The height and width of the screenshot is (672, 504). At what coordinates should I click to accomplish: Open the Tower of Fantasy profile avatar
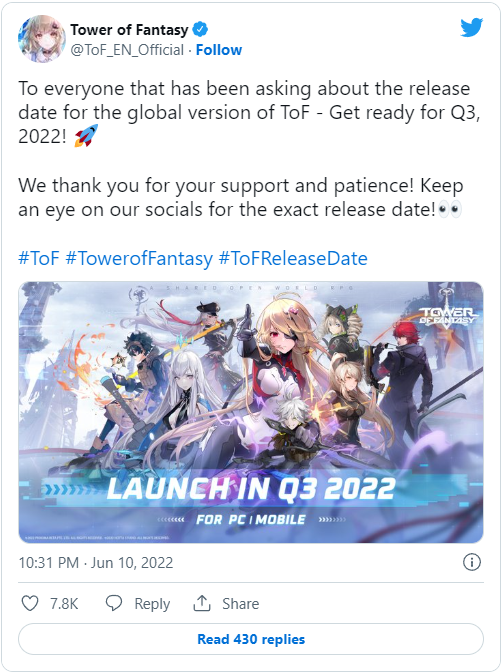coord(42,39)
